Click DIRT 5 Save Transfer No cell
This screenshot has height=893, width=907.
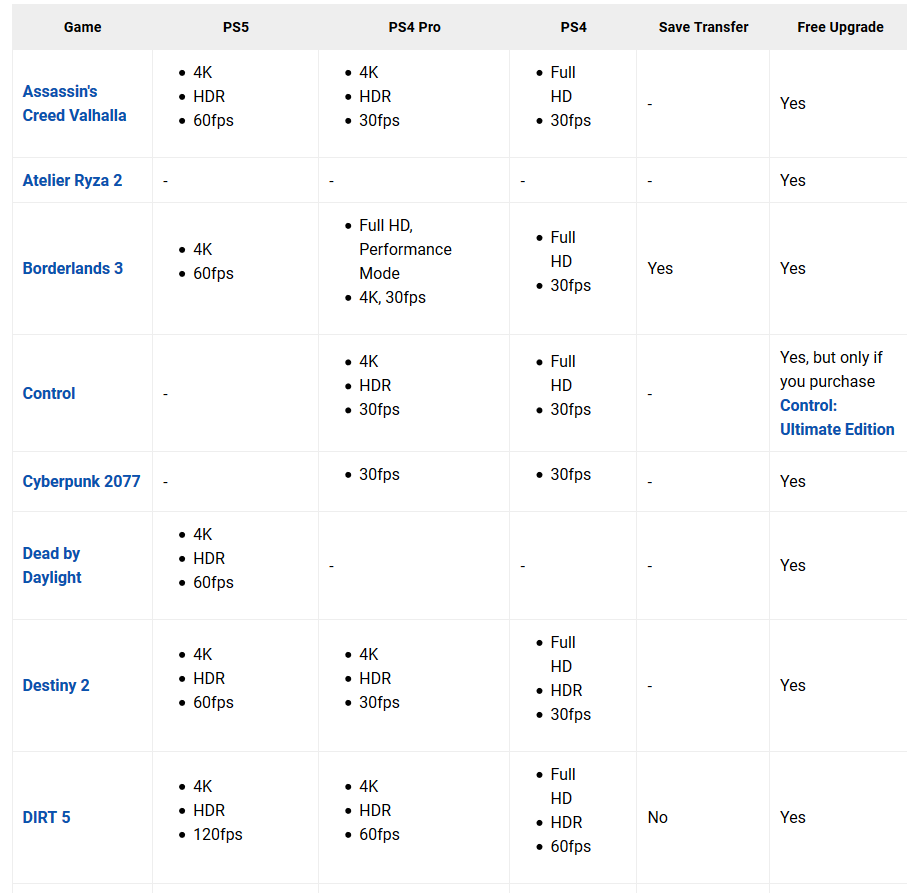click(x=658, y=817)
